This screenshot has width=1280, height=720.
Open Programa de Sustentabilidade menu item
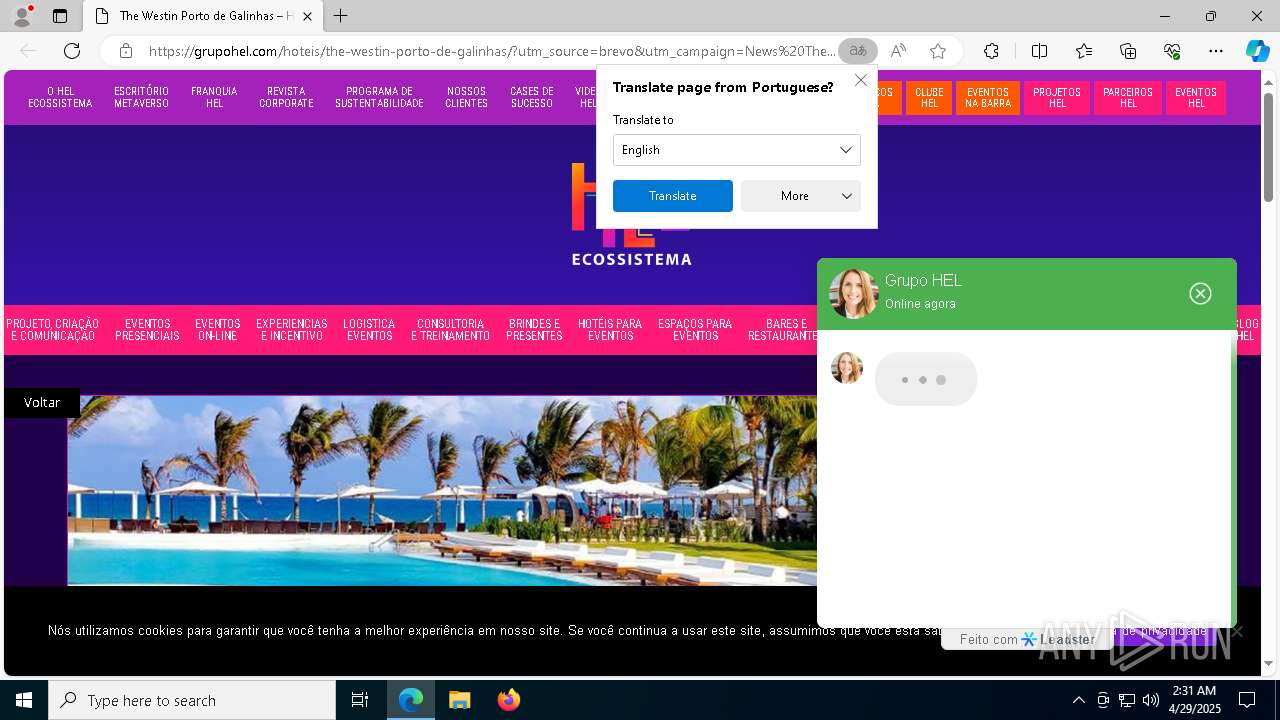pyautogui.click(x=379, y=98)
